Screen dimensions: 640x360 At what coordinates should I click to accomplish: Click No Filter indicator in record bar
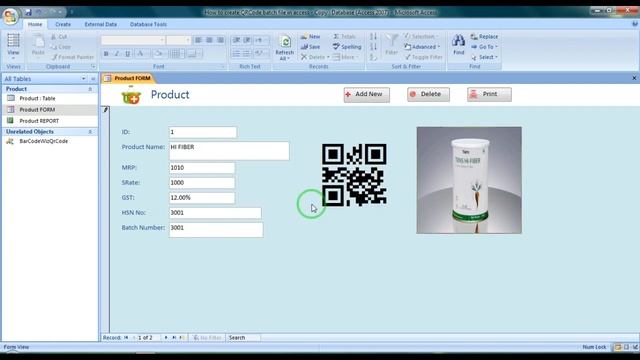click(207, 338)
